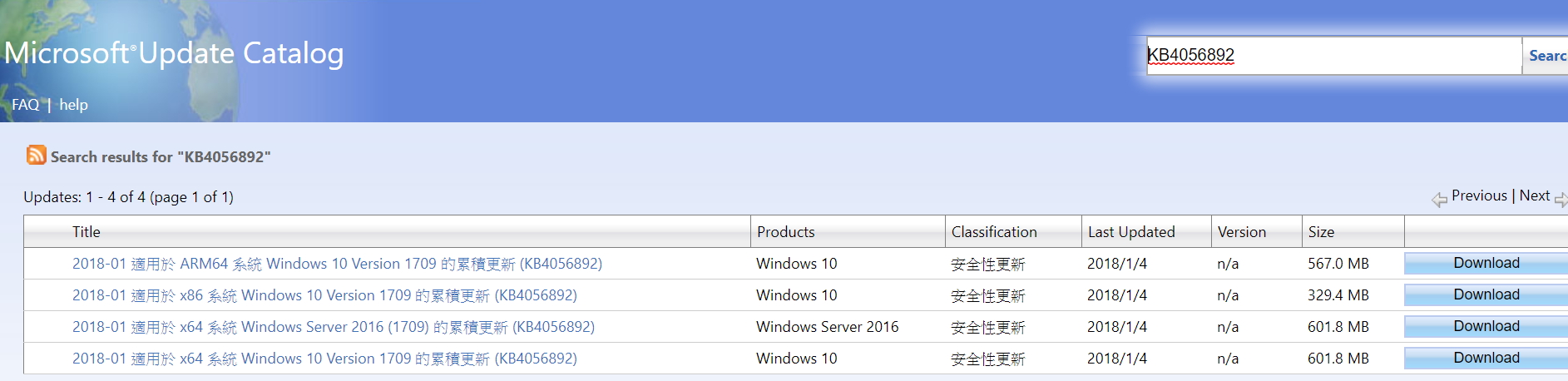The height and width of the screenshot is (381, 1568).
Task: Open the help link
Action: click(73, 105)
